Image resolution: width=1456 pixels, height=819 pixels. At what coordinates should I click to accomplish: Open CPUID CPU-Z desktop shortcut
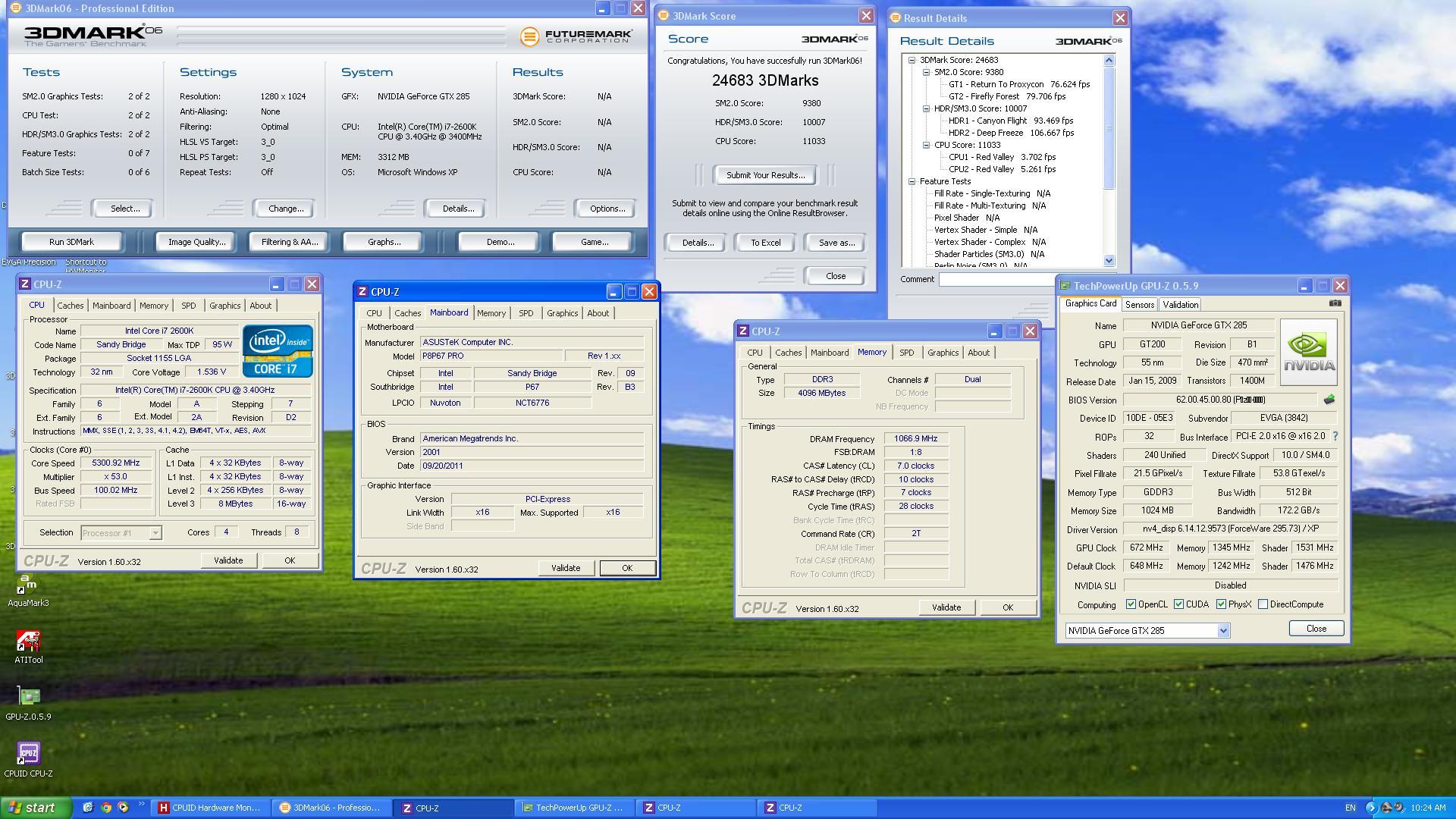click(x=28, y=761)
